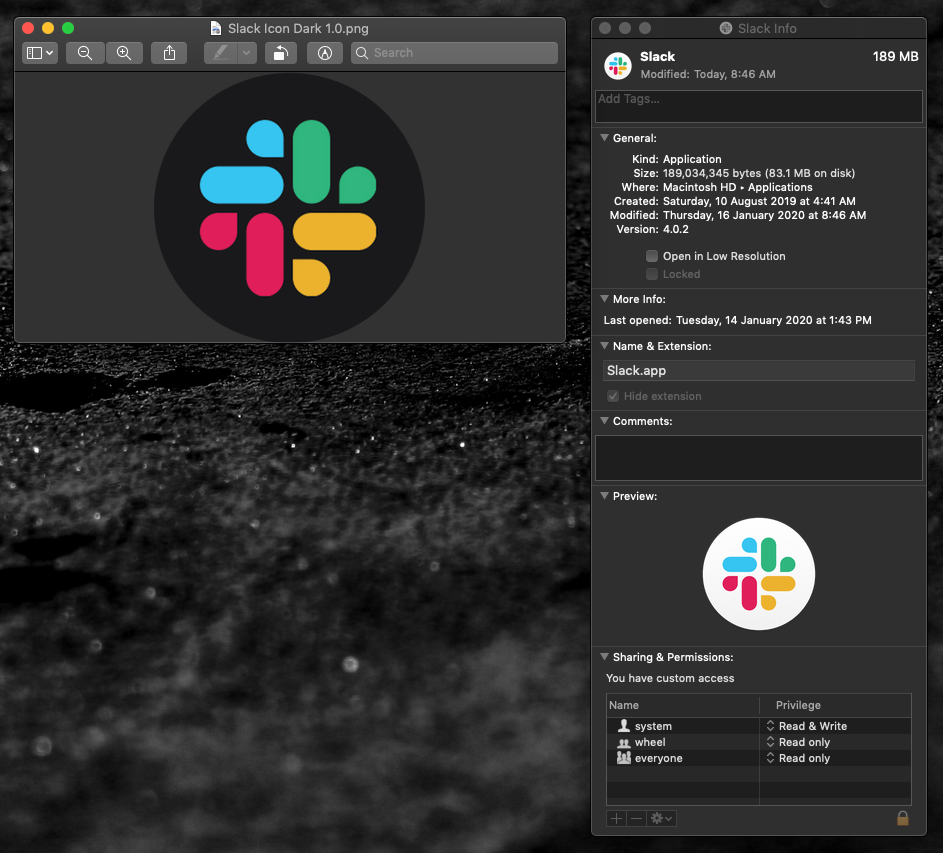
Task: Zoom in on the Slack icon image
Action: [x=124, y=53]
